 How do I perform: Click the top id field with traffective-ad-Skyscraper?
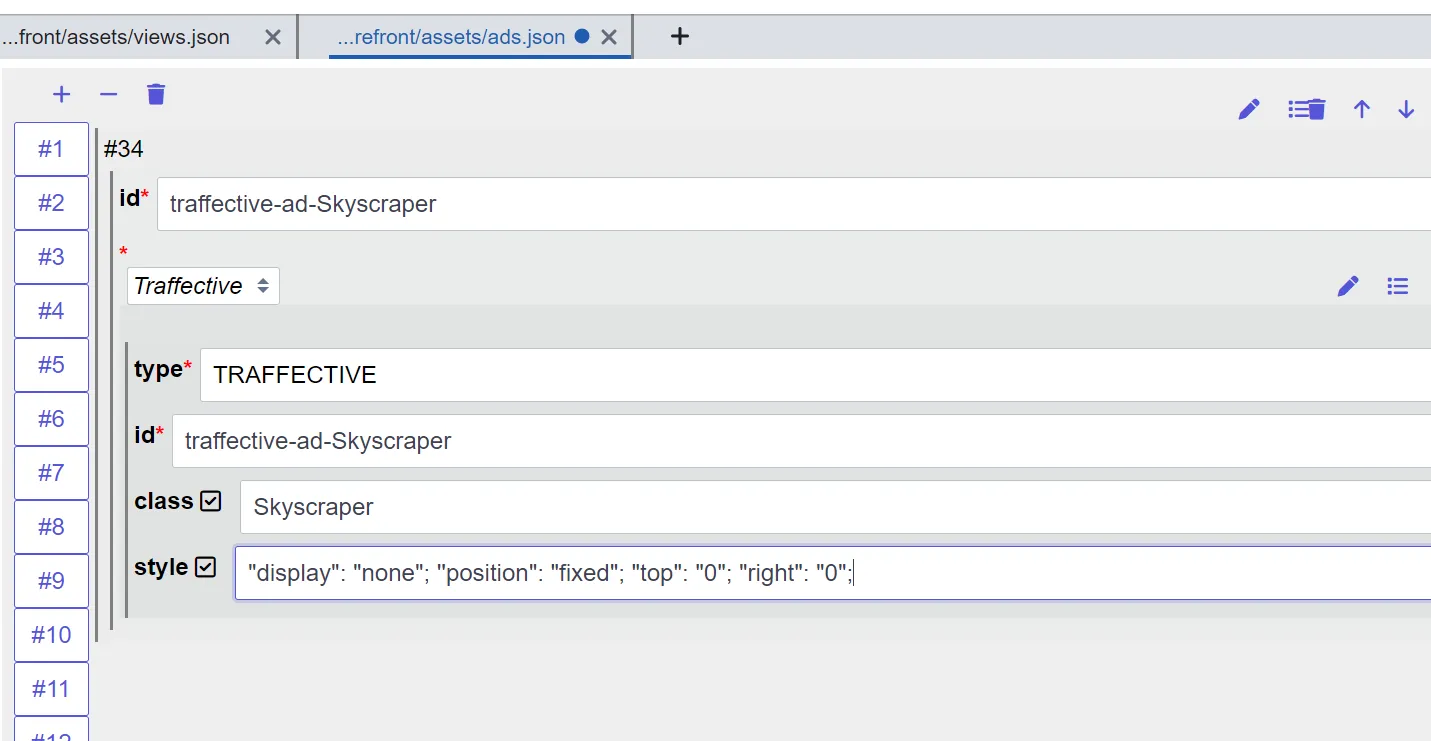[x=794, y=204]
